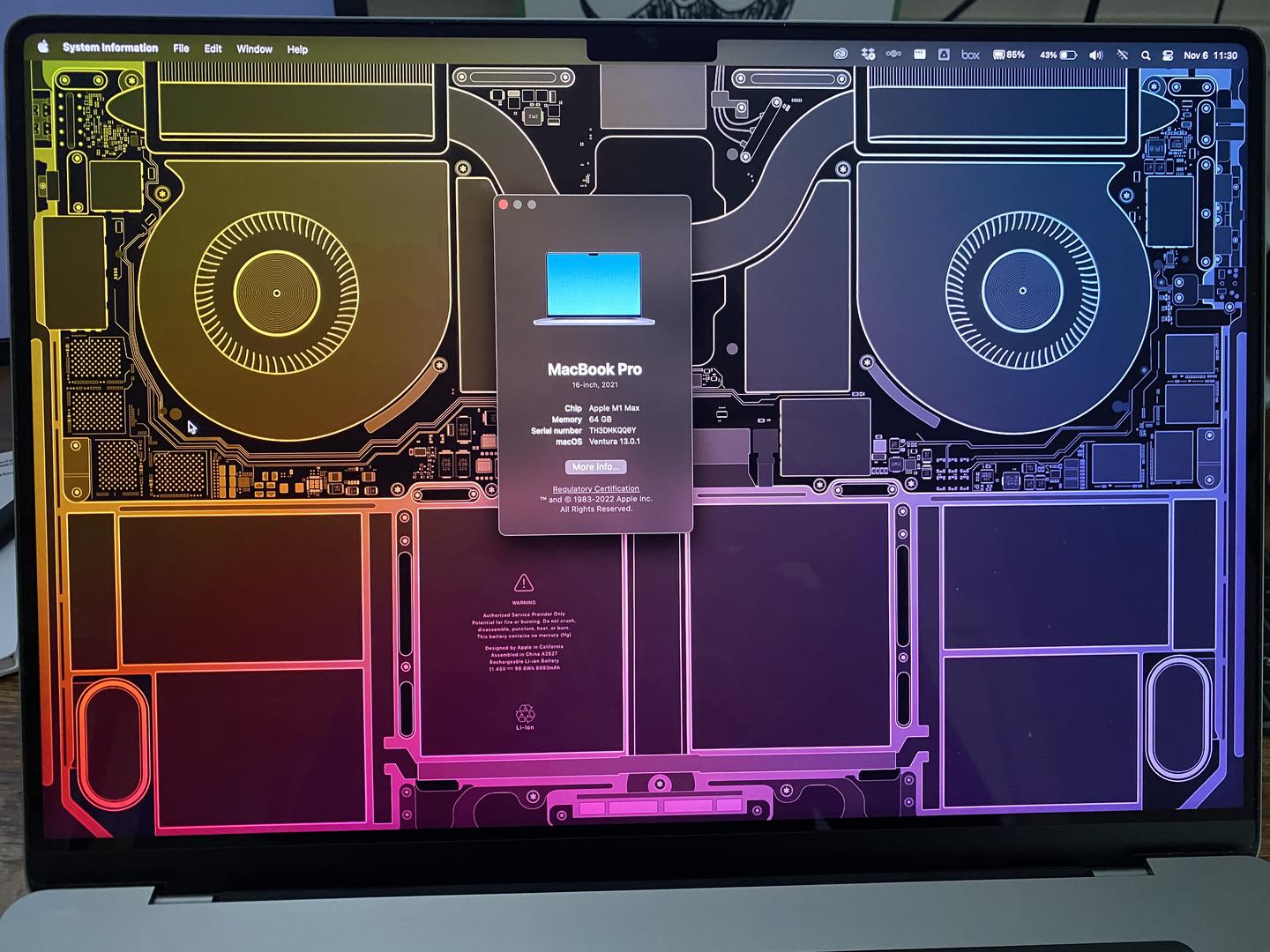
Task: Click the calendar-style menu bar icon
Action: click(x=919, y=54)
